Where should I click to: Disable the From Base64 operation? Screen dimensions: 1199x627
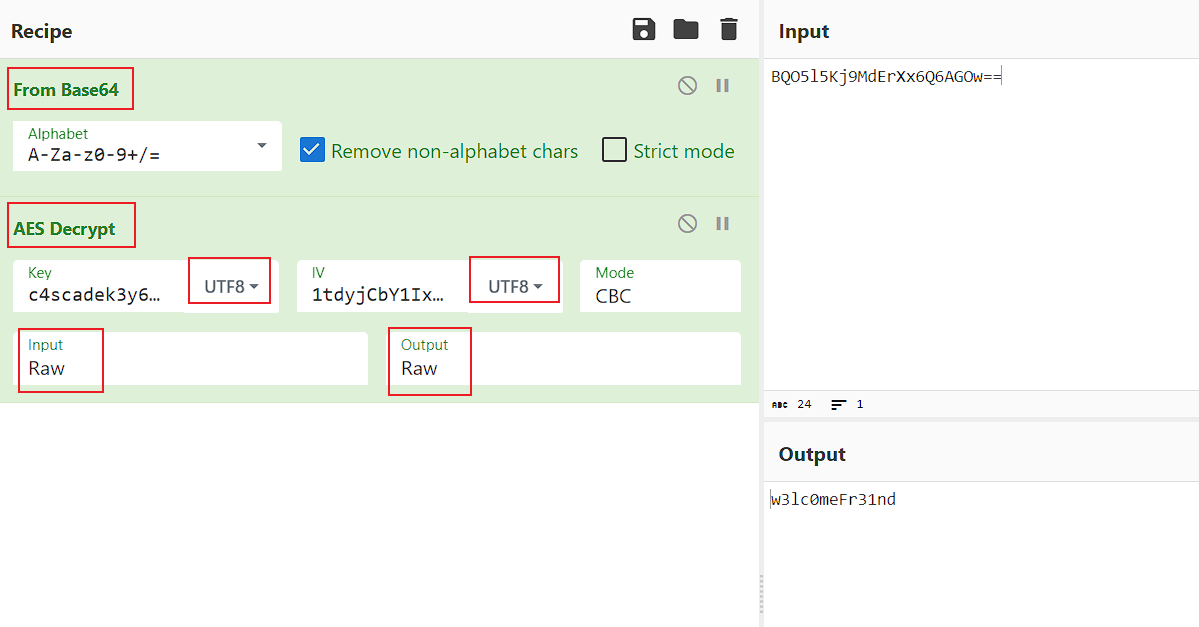[x=687, y=86]
